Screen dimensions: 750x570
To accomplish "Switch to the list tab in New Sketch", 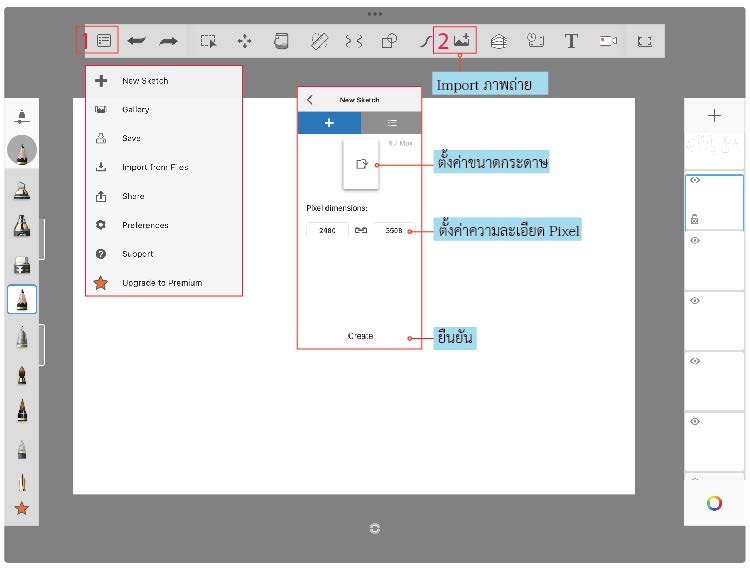I will click(391, 123).
